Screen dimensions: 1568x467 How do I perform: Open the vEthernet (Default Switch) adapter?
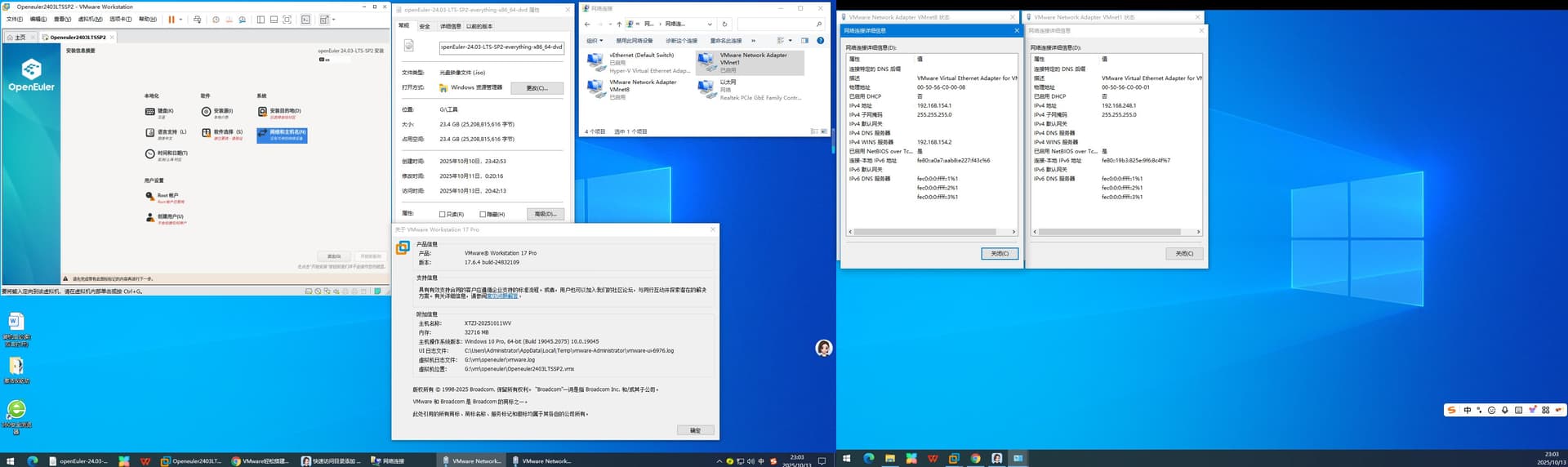595,63
